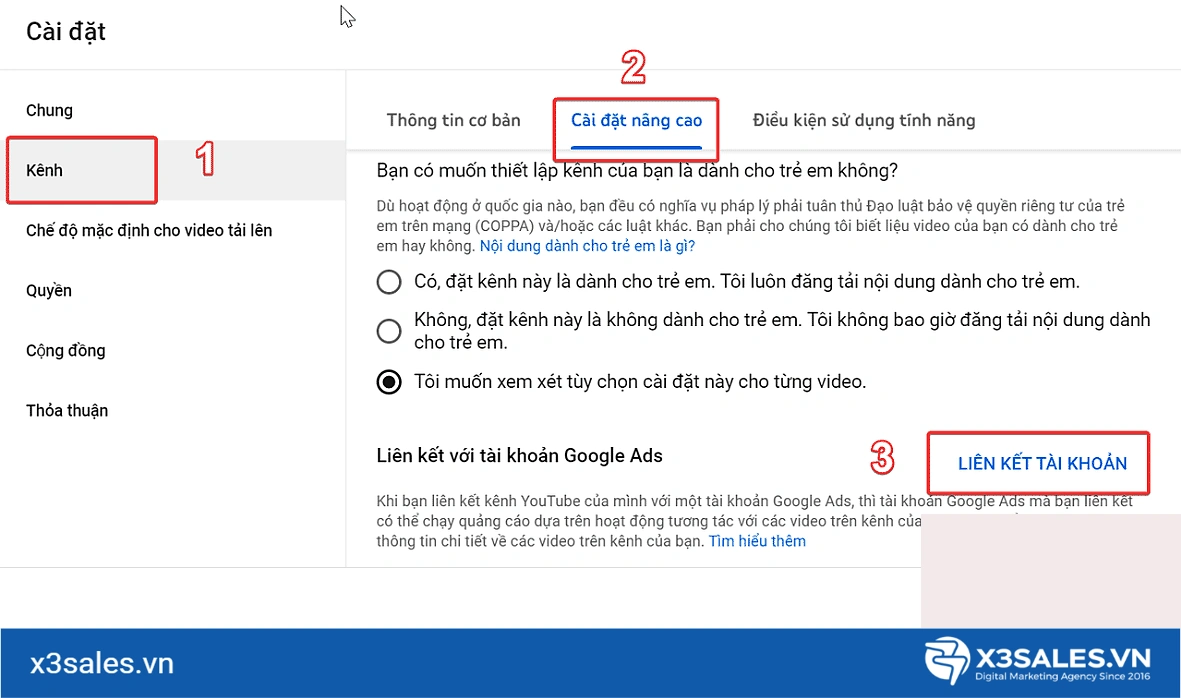Open the 'Tìm hiểu thêm' link

(x=757, y=541)
